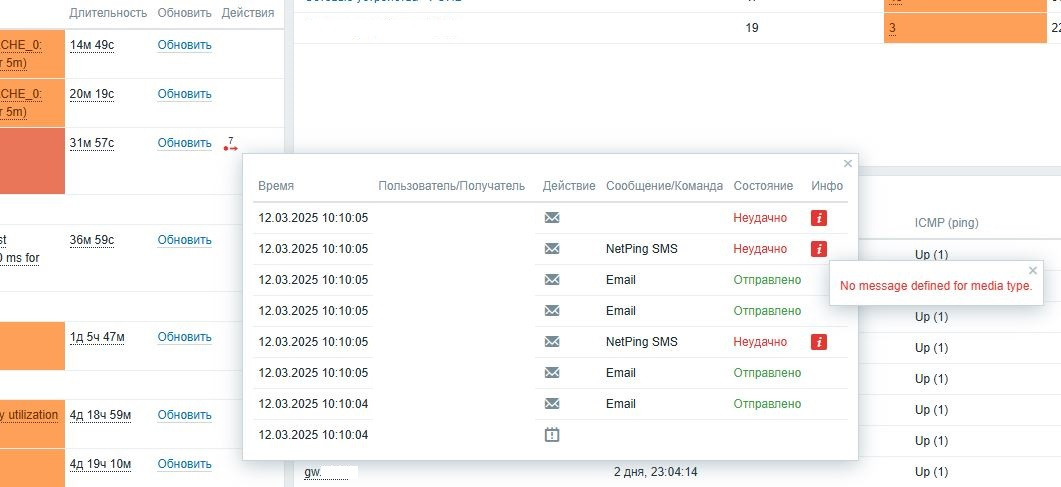The width and height of the screenshot is (1061, 487).
Task: Click Обновить for the 14м 49с problem
Action: (x=184, y=45)
